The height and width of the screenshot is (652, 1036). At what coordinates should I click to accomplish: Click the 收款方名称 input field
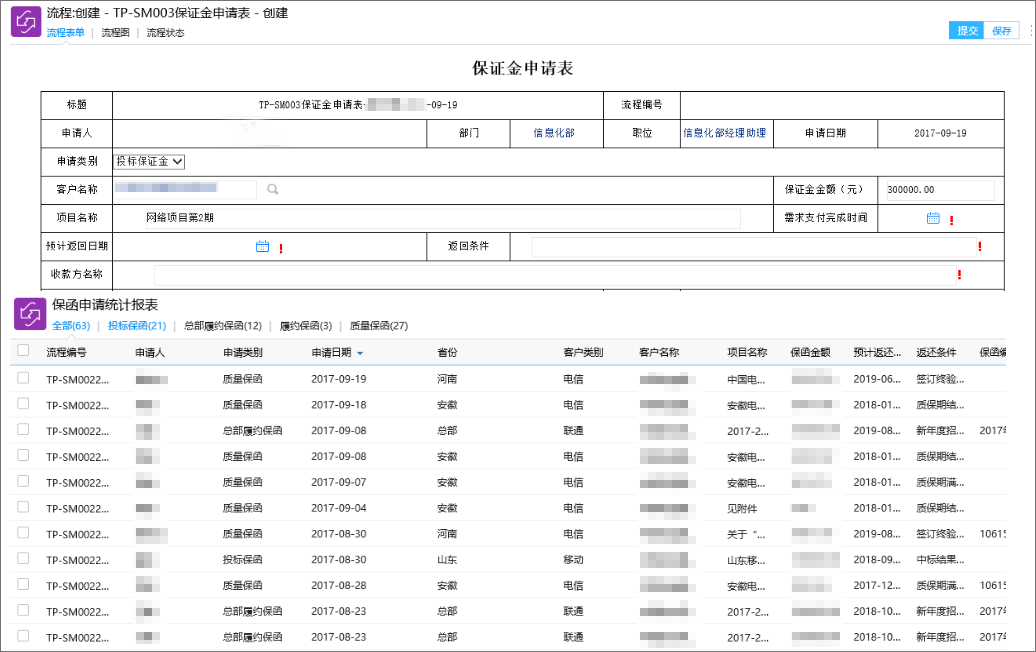coord(555,275)
